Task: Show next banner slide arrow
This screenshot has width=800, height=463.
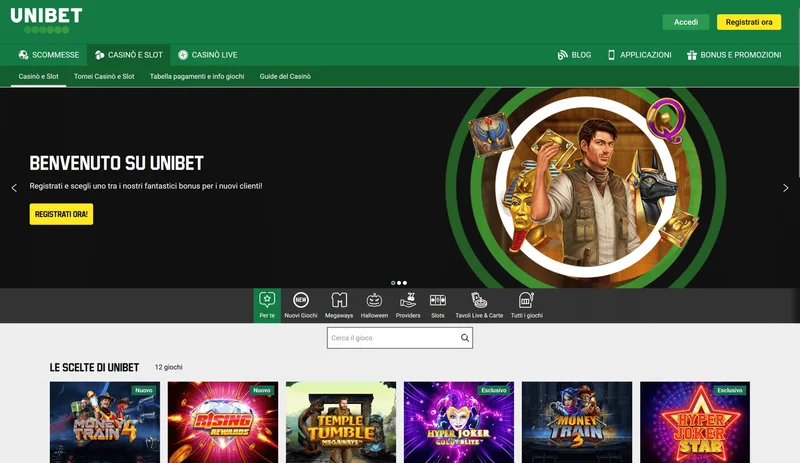Action: click(x=786, y=188)
